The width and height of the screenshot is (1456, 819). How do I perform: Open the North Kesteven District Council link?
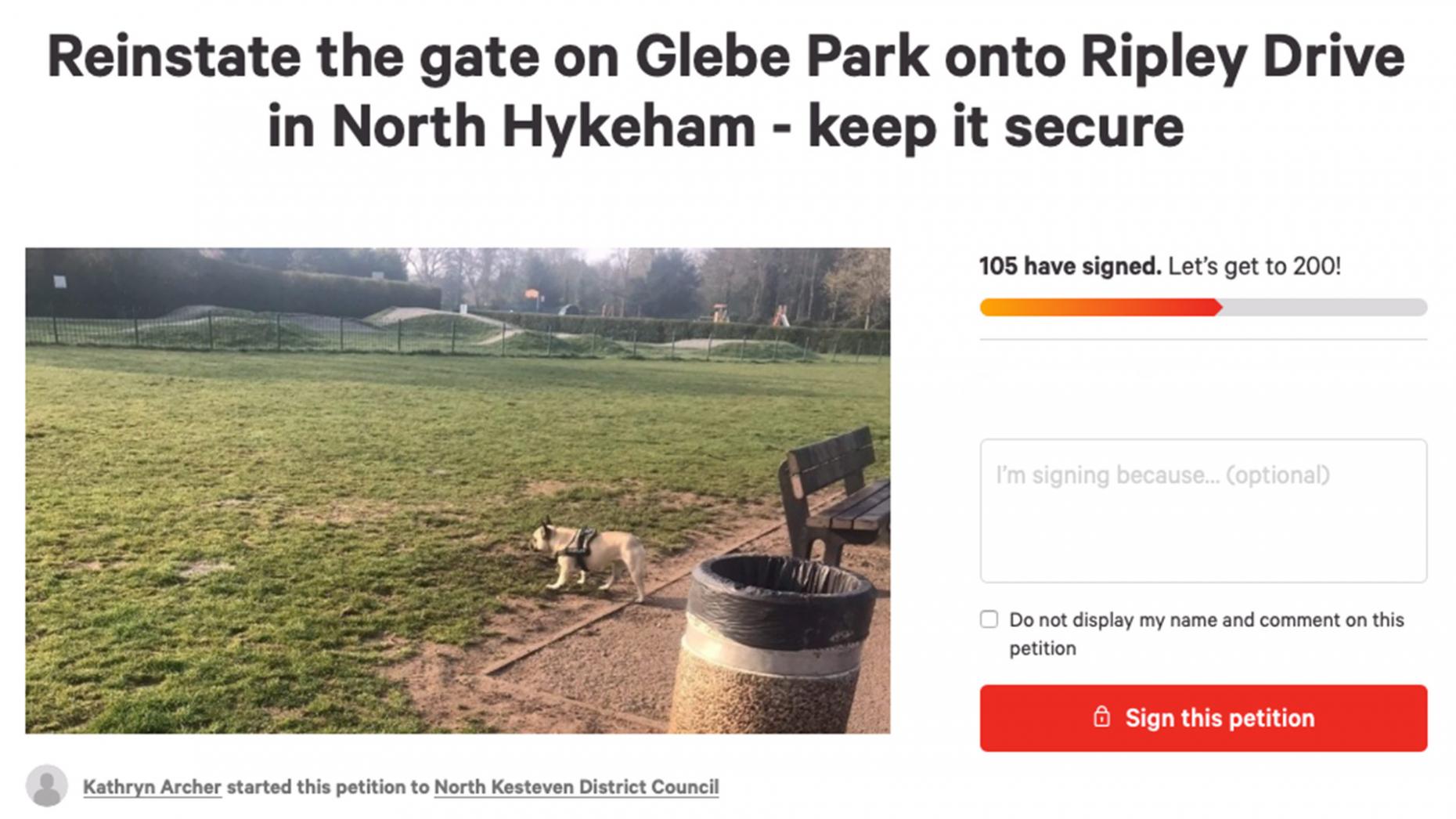click(576, 787)
